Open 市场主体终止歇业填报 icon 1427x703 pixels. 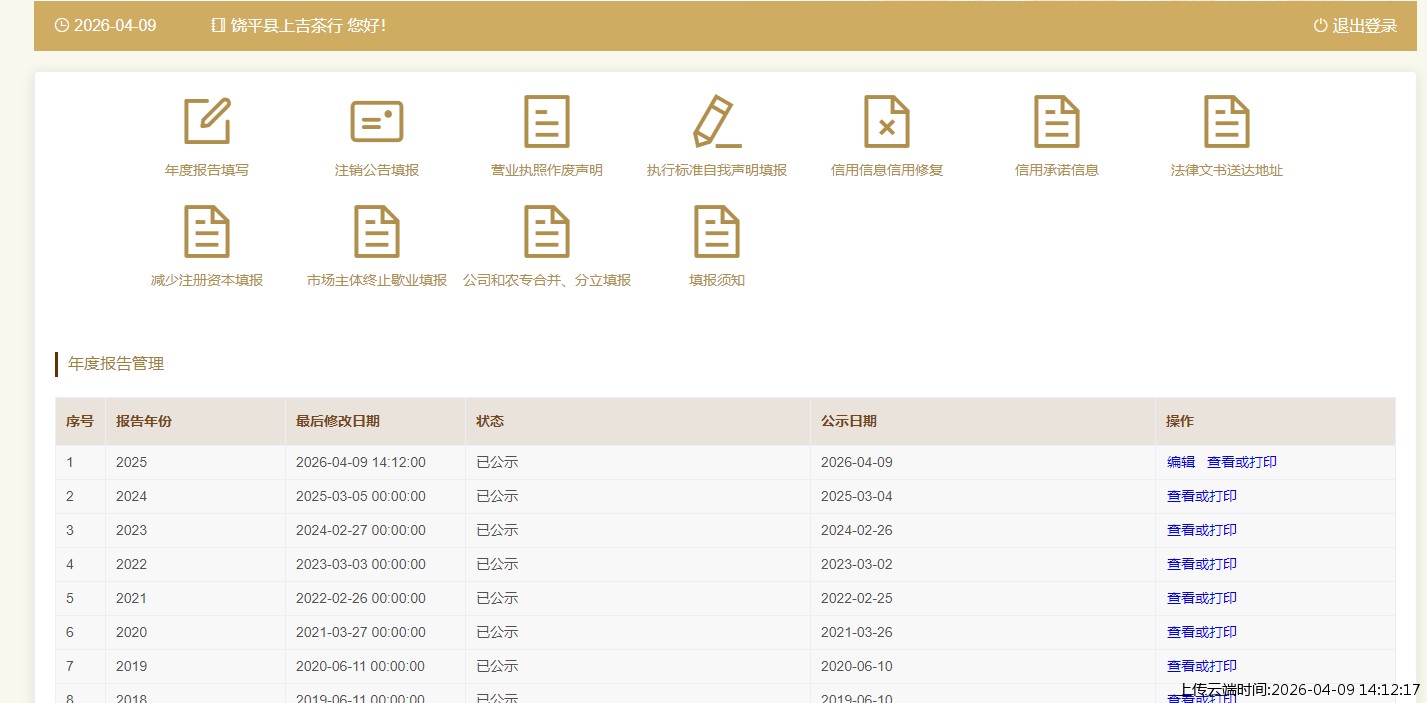tap(377, 232)
